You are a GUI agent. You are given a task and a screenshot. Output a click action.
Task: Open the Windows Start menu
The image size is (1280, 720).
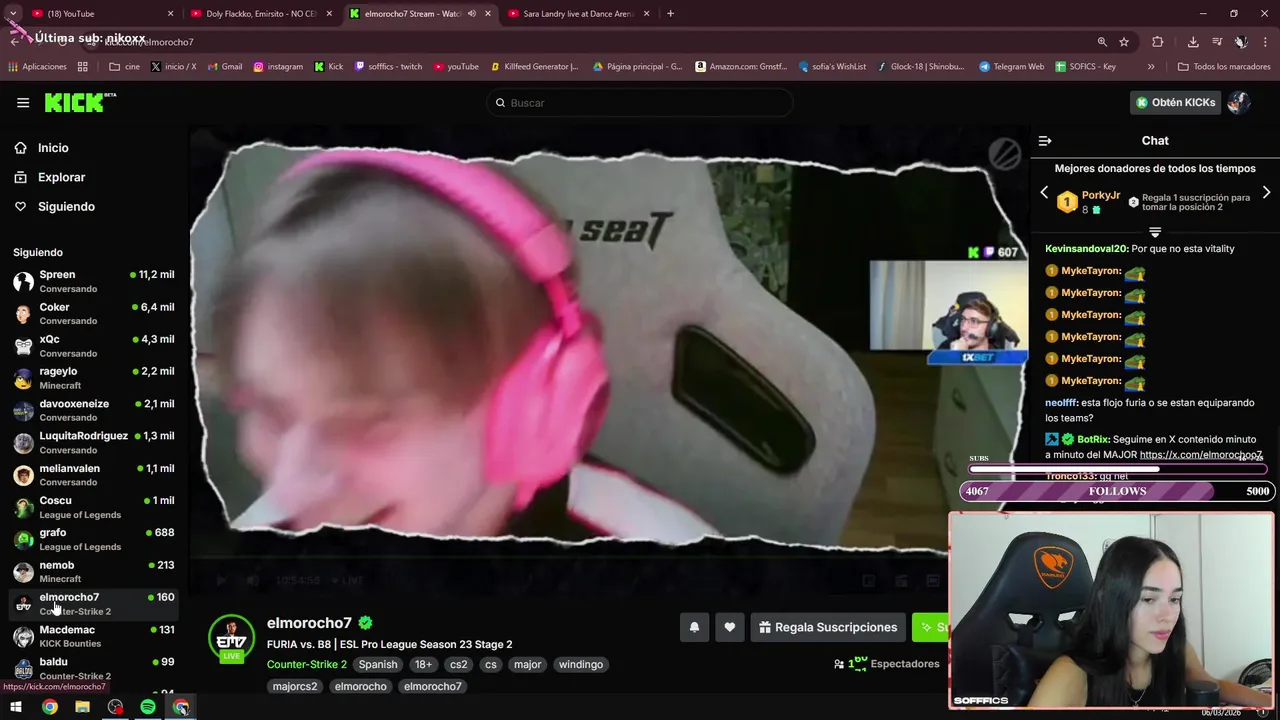click(16, 707)
